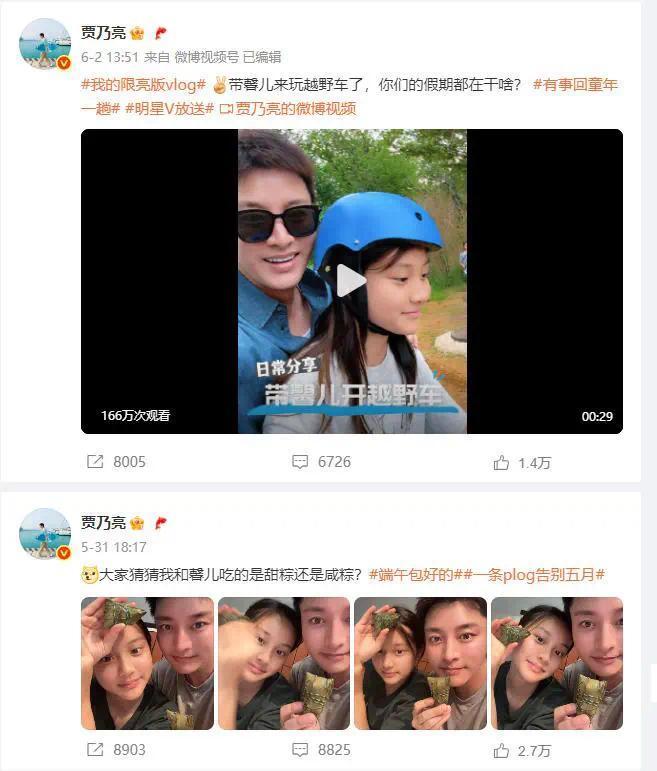The height and width of the screenshot is (771, 657).
Task: Click repost icon showing 8005
Action: click(95, 462)
